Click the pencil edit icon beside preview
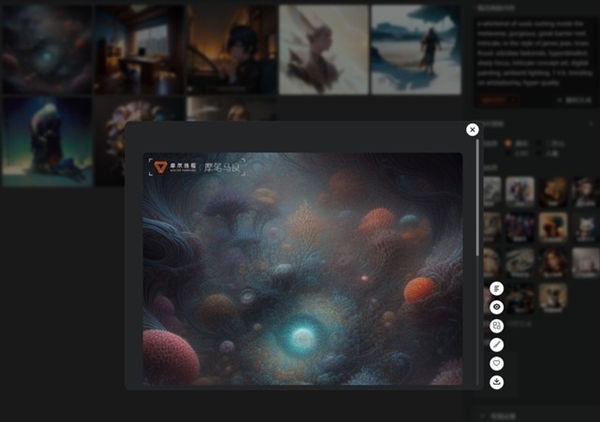 pyautogui.click(x=497, y=345)
